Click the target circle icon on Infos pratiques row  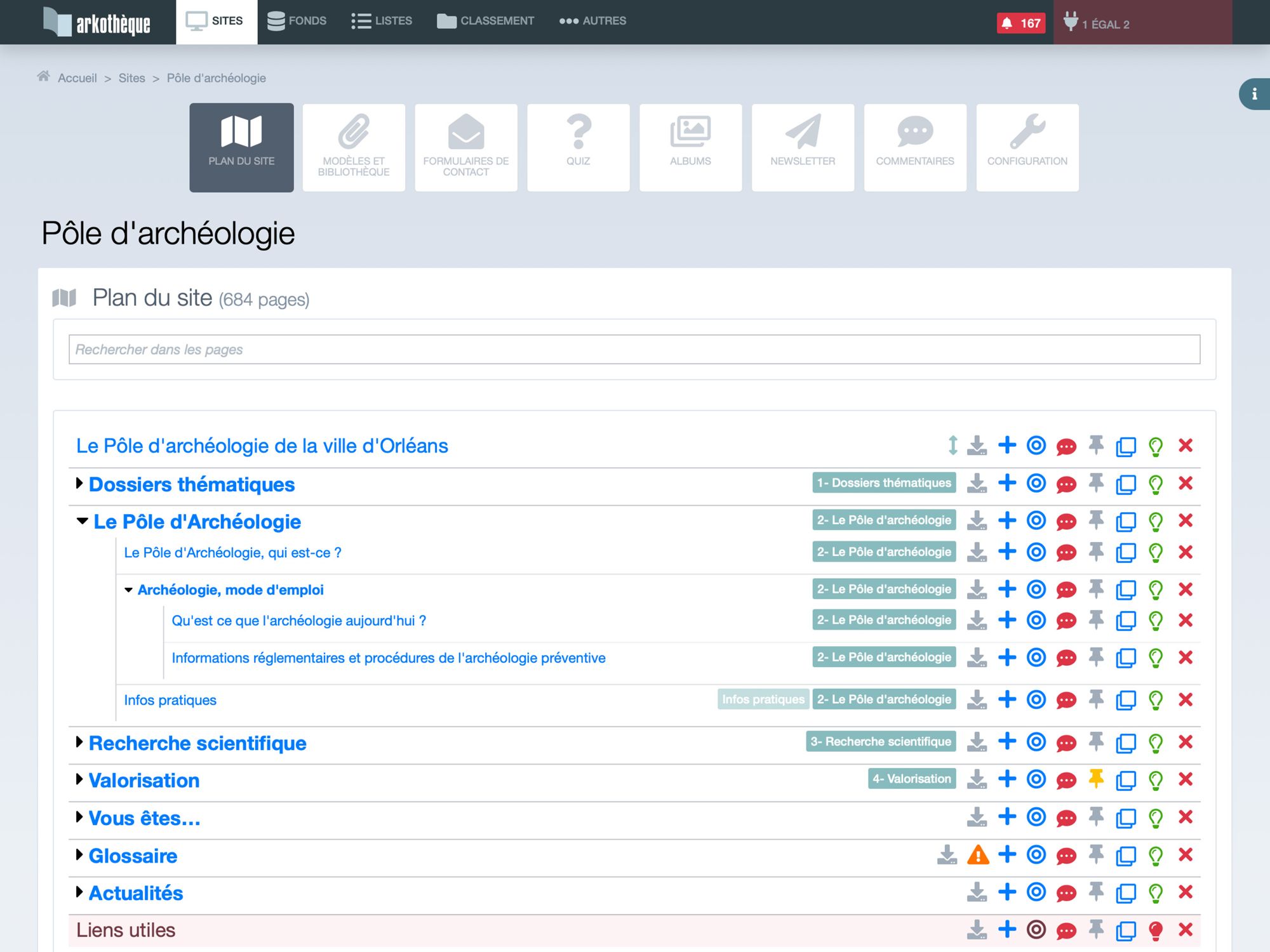coord(1036,699)
